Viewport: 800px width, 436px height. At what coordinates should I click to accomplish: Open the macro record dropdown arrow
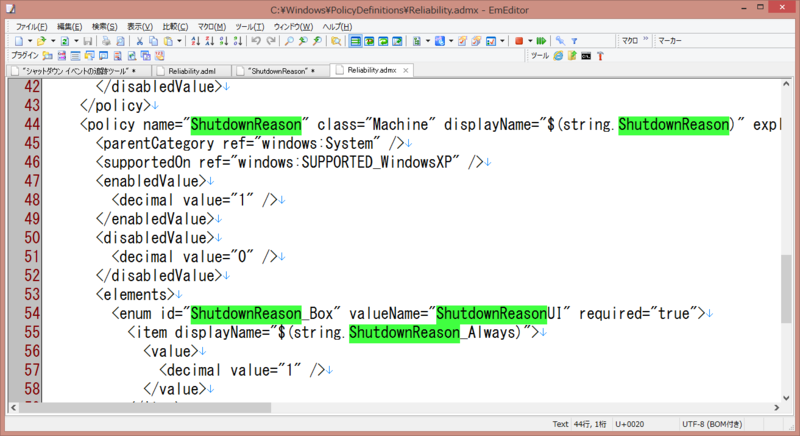(530, 41)
